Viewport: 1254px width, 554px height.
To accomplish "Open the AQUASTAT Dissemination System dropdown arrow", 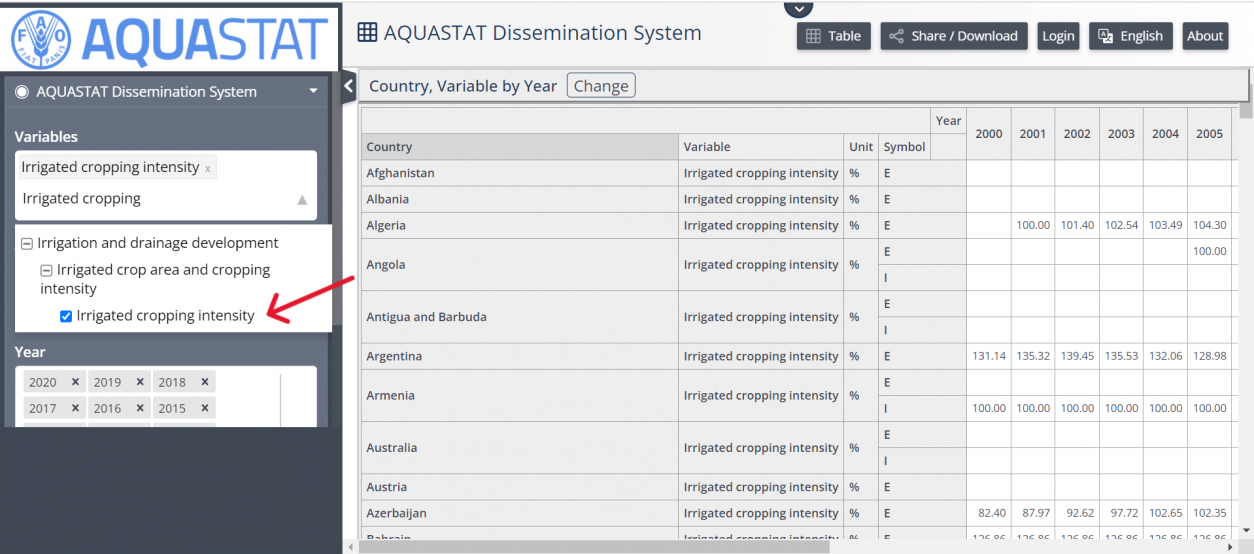I will click(313, 92).
